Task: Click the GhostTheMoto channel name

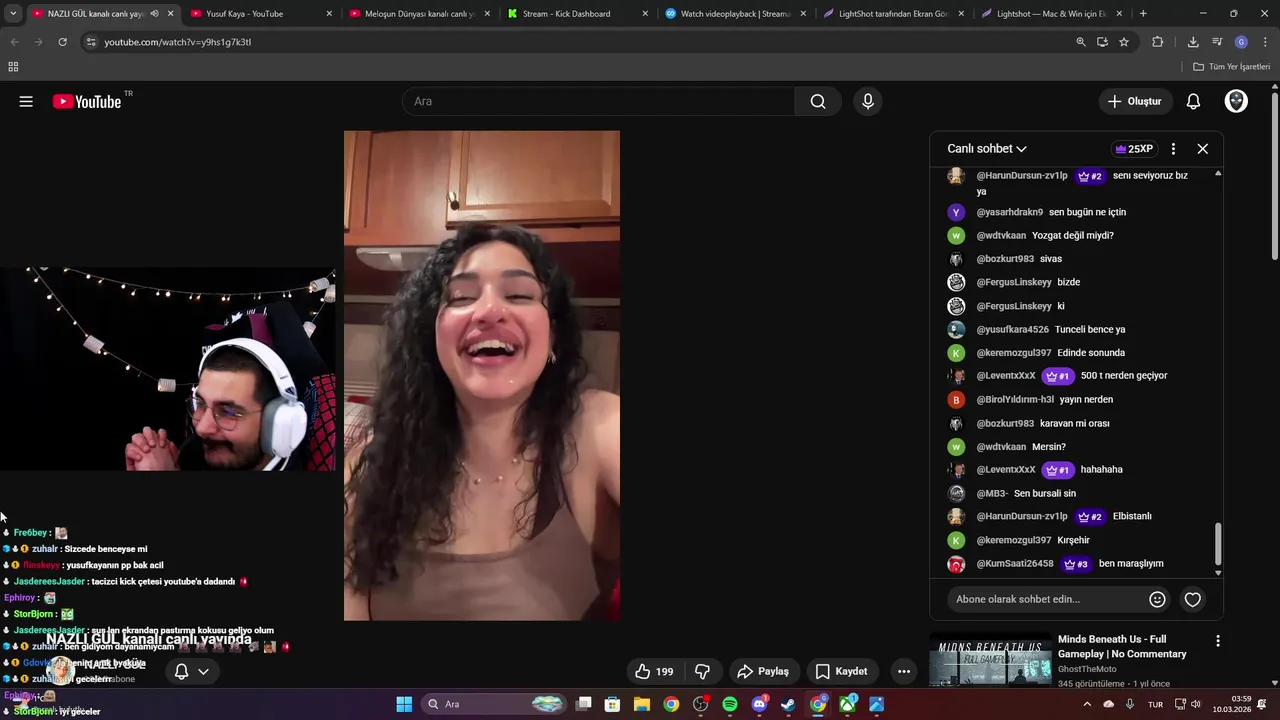Action: 1087,669
